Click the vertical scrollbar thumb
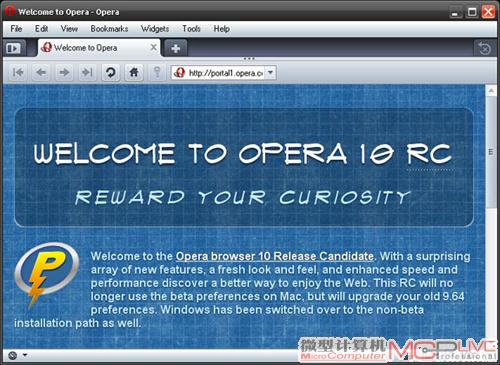 (491, 152)
